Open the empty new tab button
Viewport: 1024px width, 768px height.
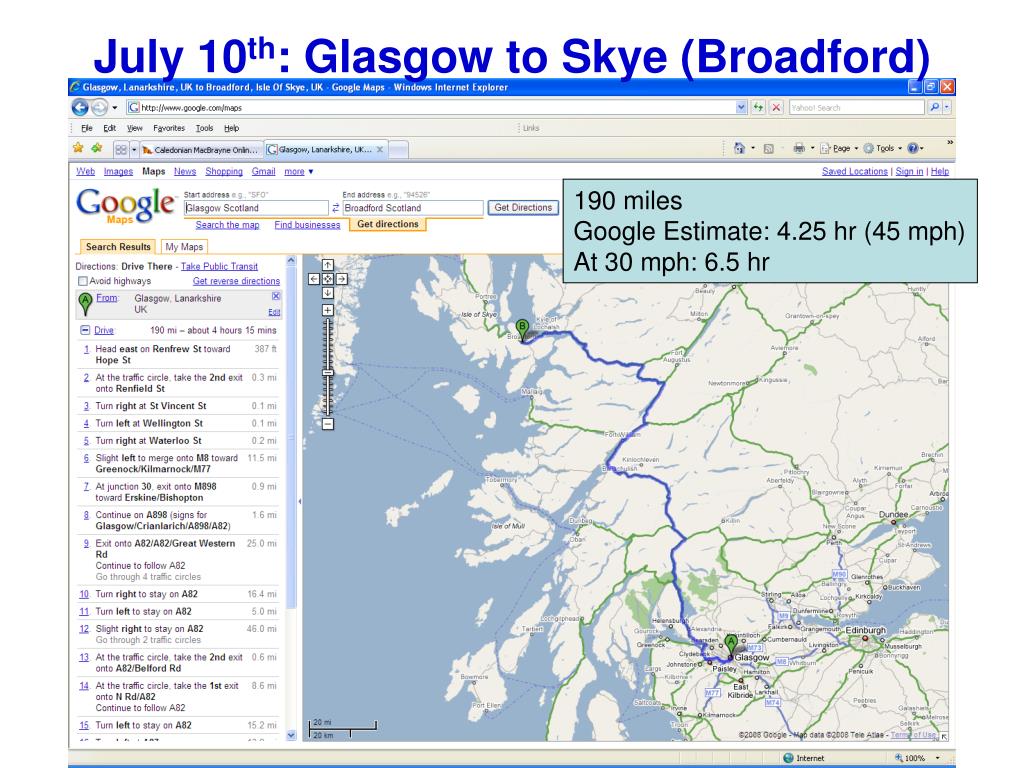(399, 150)
